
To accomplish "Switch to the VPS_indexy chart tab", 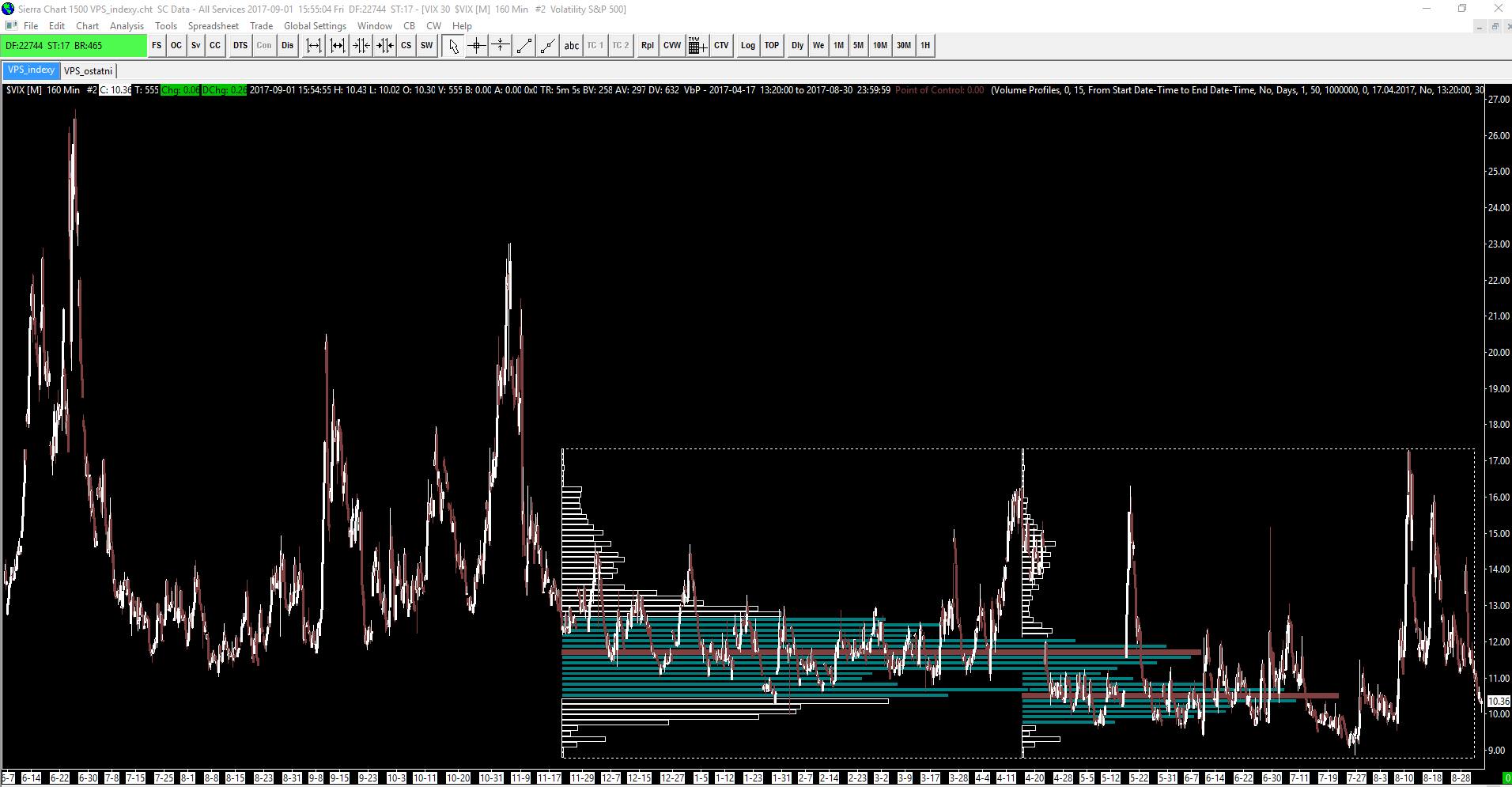I will pos(32,70).
